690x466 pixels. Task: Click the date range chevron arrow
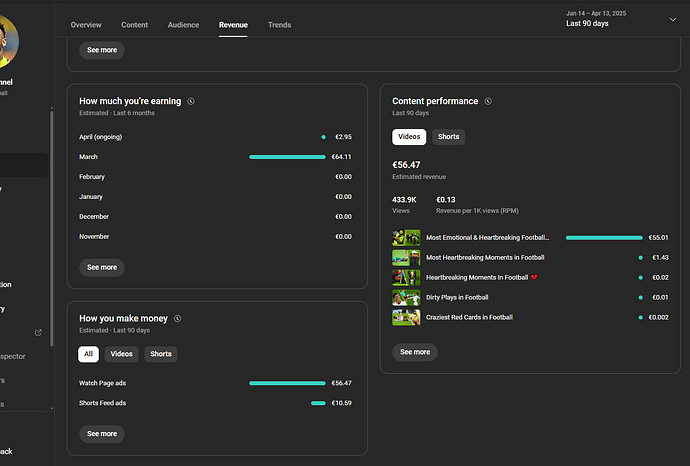[673, 19]
